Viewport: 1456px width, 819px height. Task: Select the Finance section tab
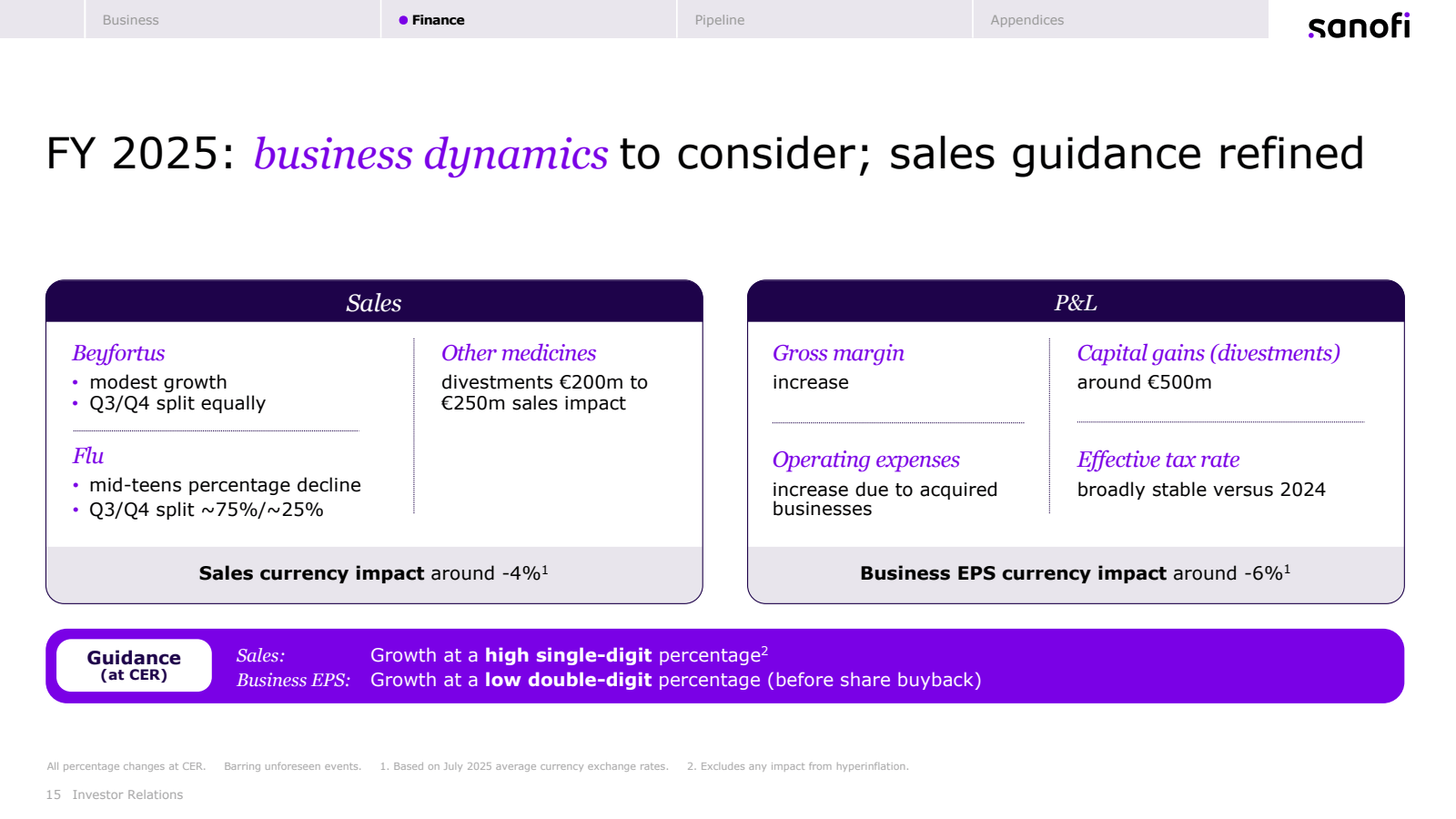click(x=528, y=19)
